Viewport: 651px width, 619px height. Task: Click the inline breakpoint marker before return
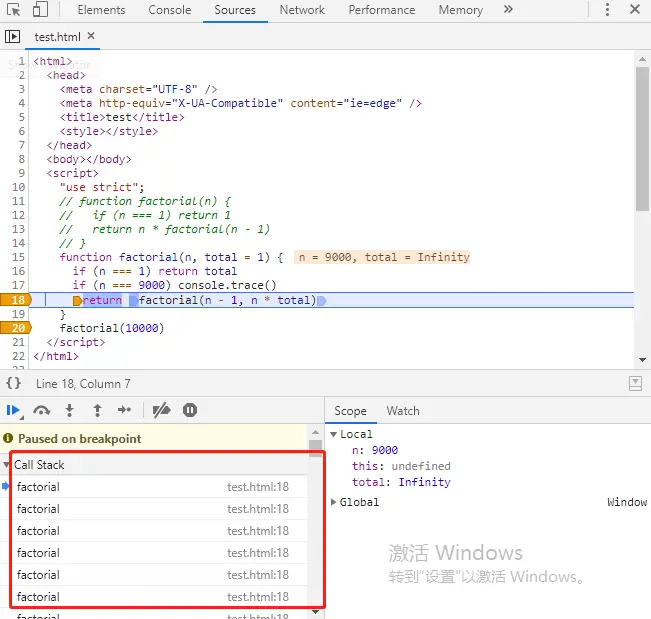[77, 301]
